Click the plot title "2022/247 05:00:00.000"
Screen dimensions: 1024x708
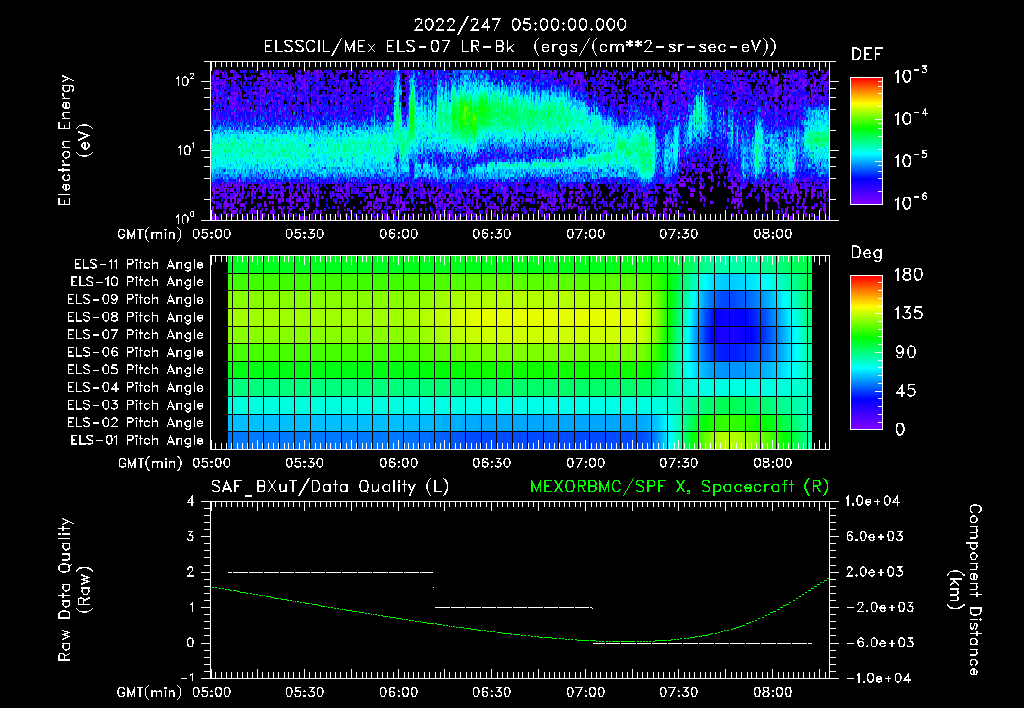pos(520,25)
